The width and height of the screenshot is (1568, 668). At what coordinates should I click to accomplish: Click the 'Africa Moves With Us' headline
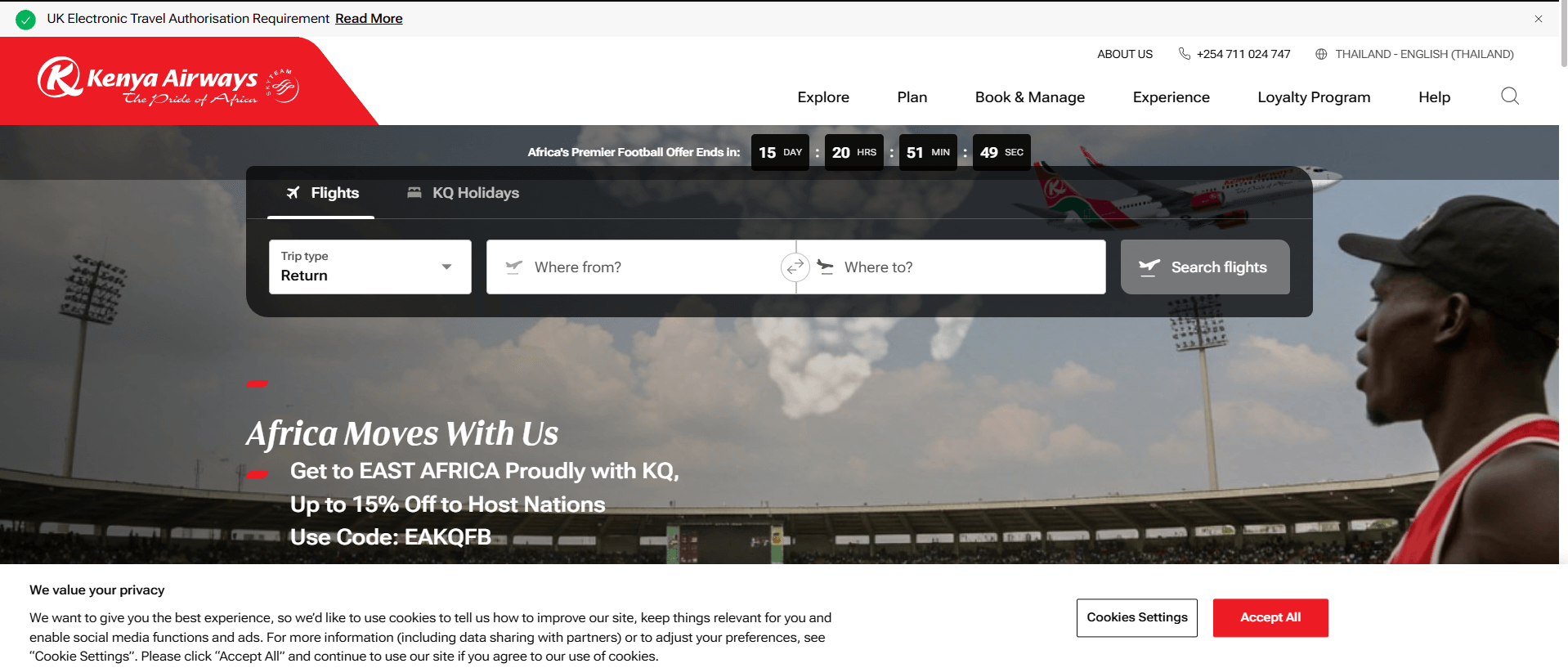402,433
